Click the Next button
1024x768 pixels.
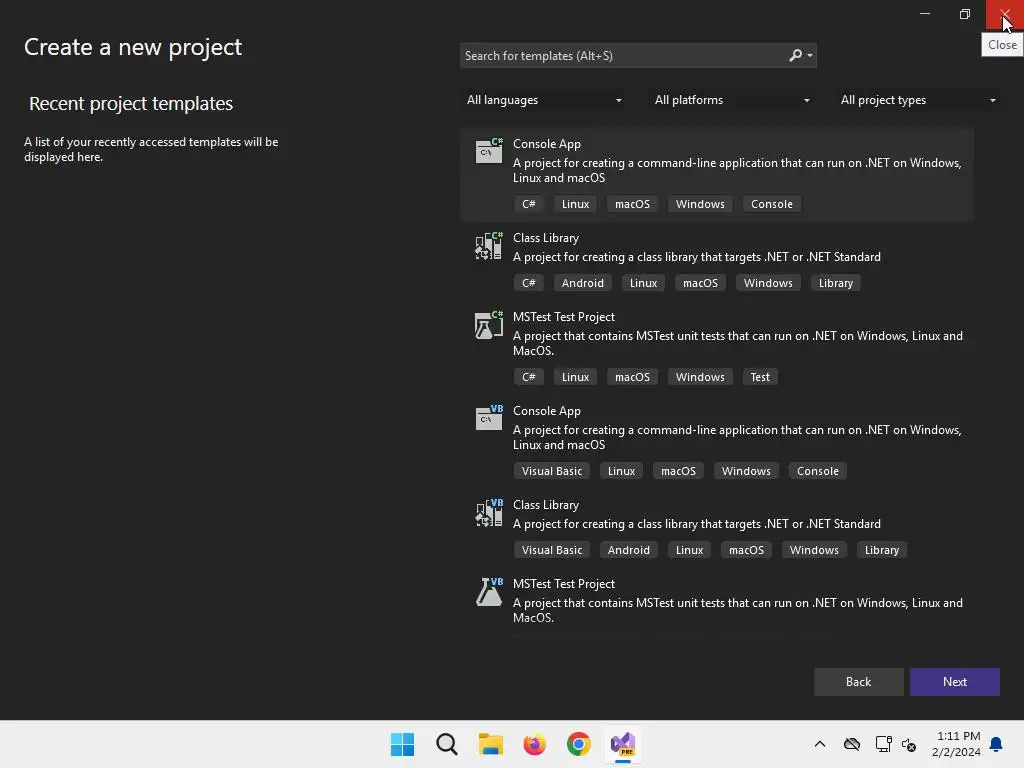pyautogui.click(x=954, y=682)
